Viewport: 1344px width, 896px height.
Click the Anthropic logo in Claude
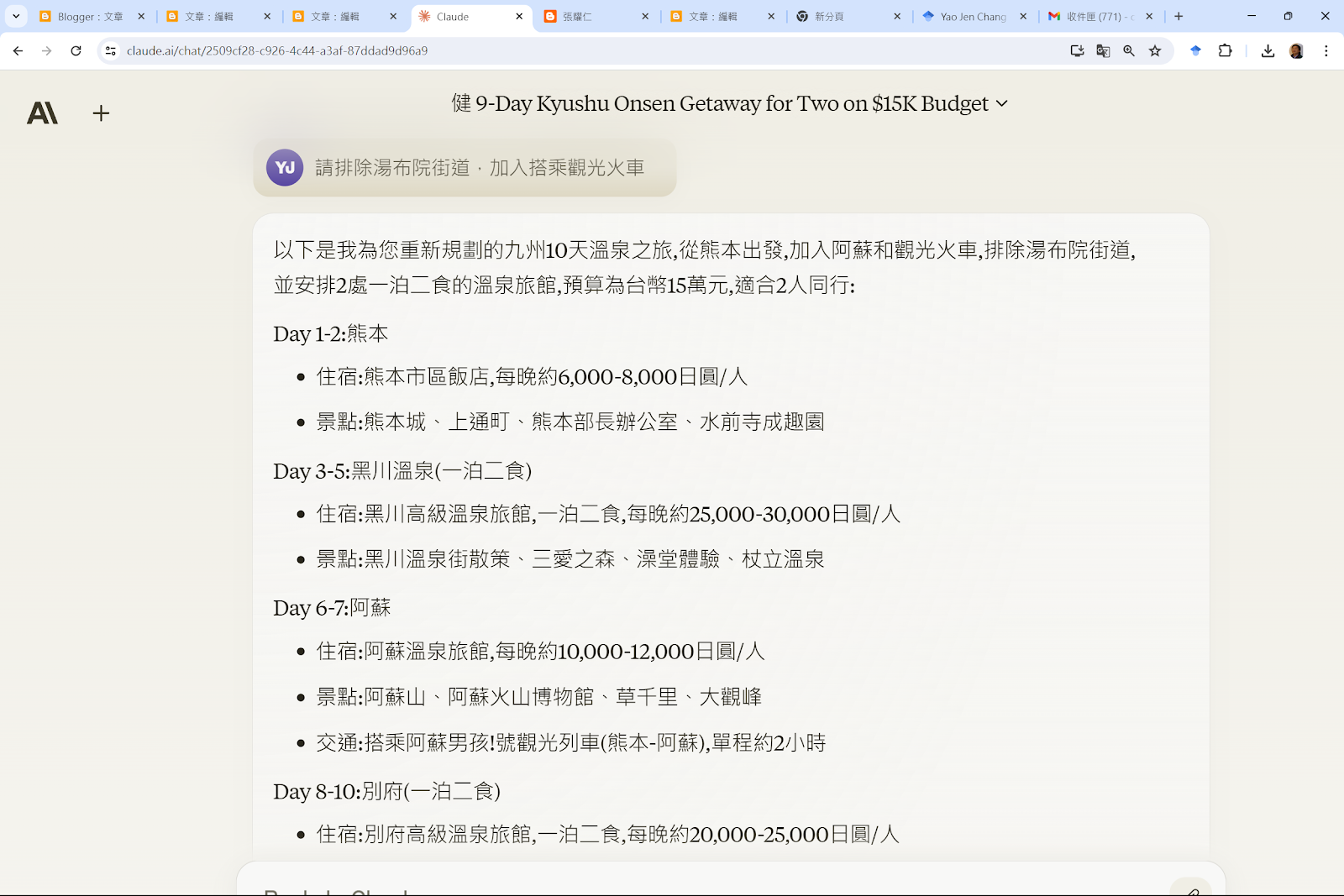coord(42,113)
